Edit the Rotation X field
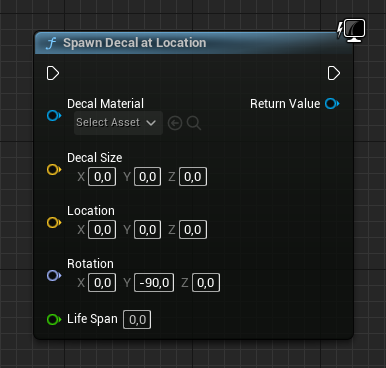Image resolution: width=386 pixels, height=368 pixels. pyautogui.click(x=102, y=283)
